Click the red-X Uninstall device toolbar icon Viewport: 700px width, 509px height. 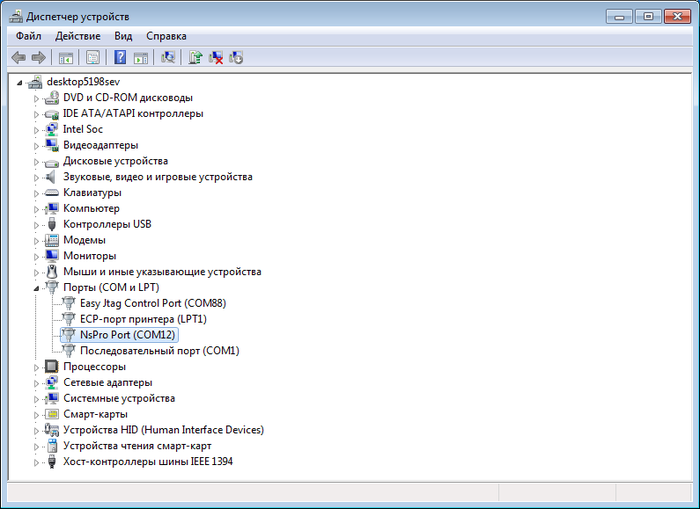[215, 58]
